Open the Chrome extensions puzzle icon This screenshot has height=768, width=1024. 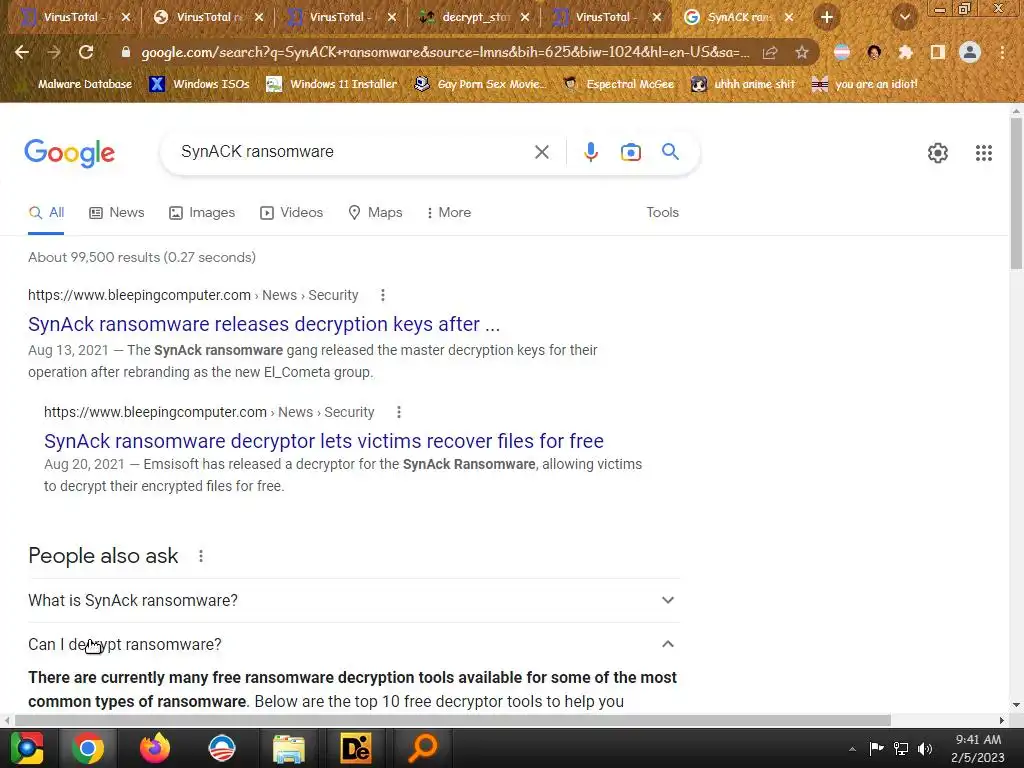906,52
